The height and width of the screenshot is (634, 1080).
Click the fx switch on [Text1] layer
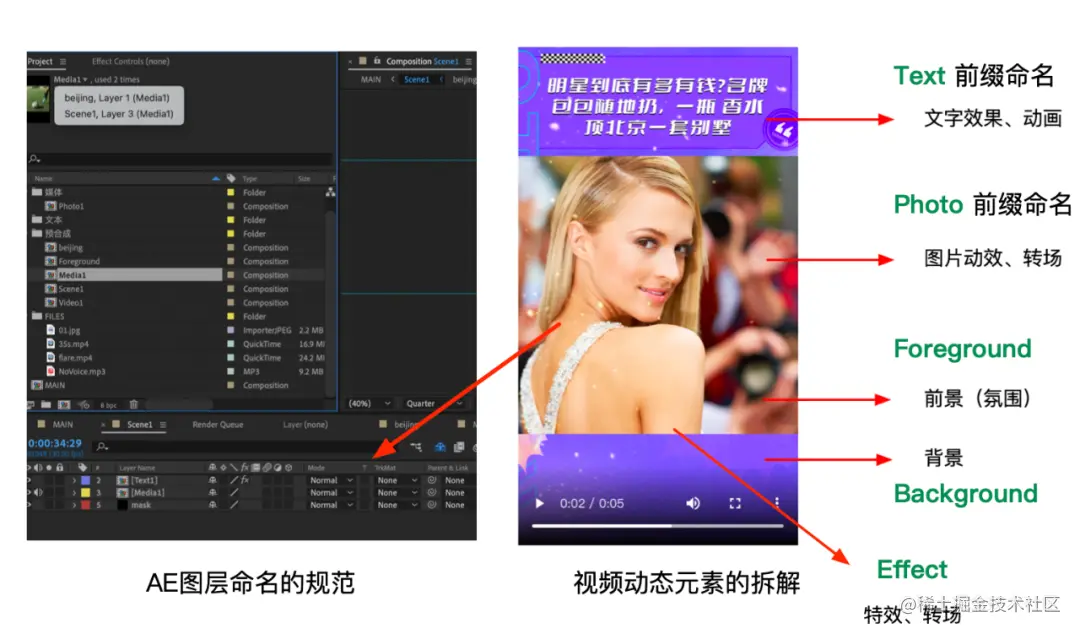[x=245, y=480]
